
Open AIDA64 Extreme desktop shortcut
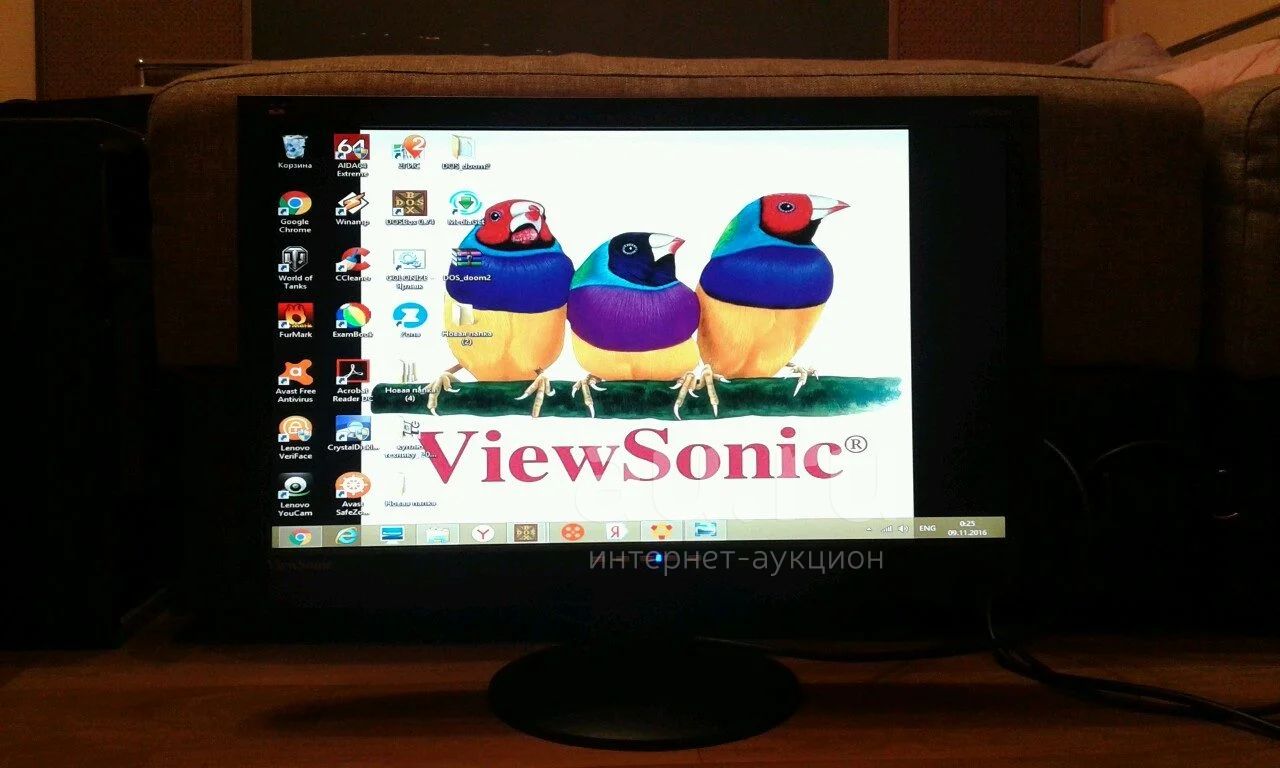(x=352, y=155)
